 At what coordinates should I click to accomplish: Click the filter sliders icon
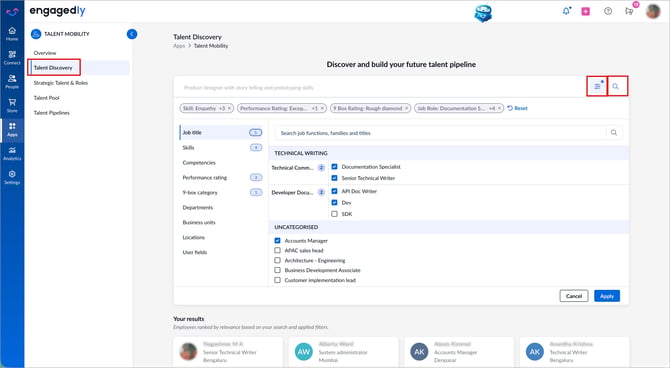[x=597, y=86]
